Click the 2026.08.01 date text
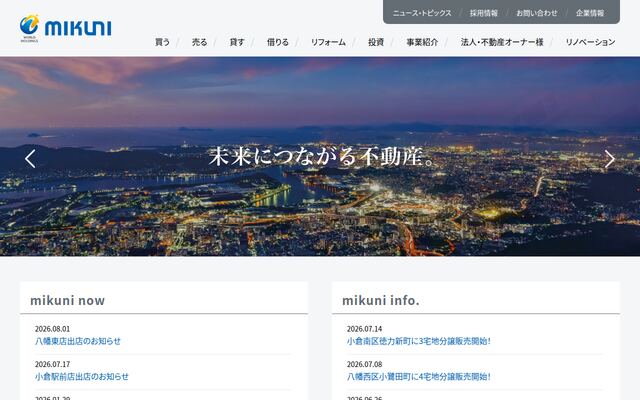The width and height of the screenshot is (640, 400). [52, 329]
